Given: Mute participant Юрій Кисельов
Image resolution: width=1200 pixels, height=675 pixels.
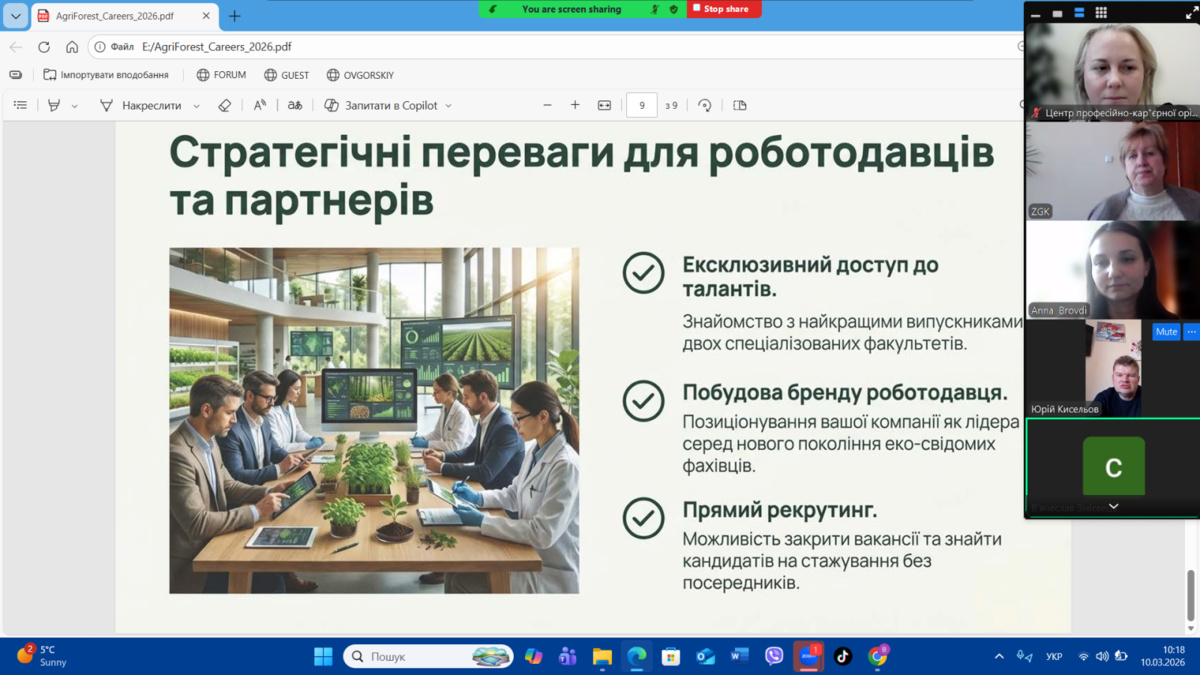Looking at the screenshot, I should tap(1165, 332).
